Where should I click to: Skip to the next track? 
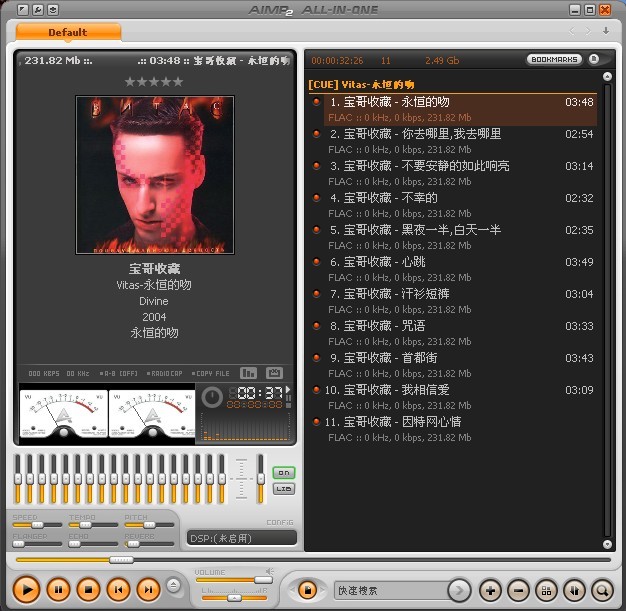pyautogui.click(x=148, y=590)
